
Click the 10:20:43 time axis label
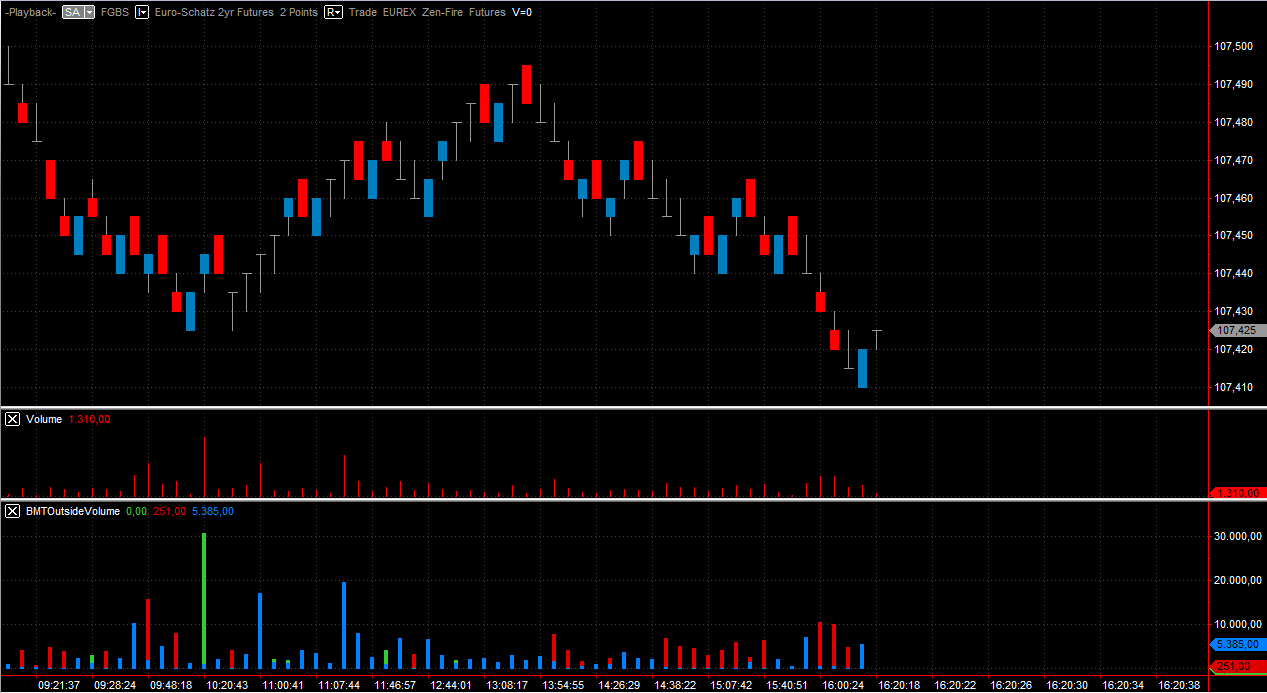(227, 685)
